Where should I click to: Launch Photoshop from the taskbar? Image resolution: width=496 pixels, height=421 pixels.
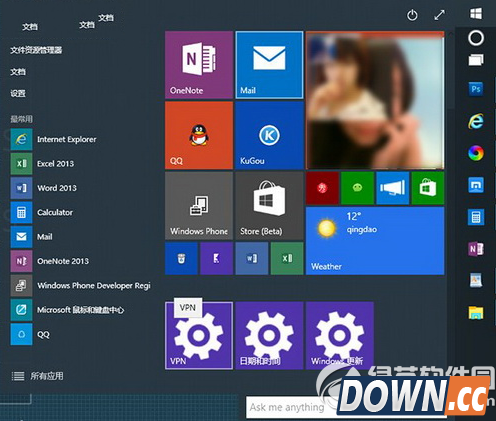coord(476,89)
